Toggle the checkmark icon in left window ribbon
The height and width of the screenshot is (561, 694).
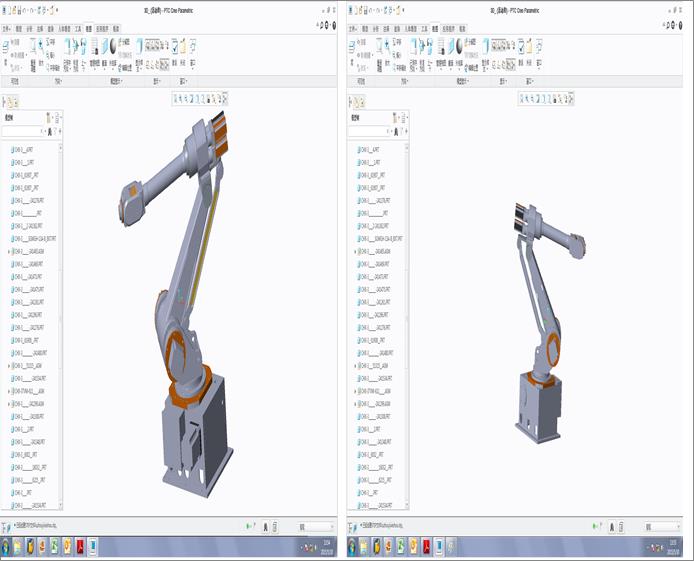pyautogui.click(x=176, y=44)
